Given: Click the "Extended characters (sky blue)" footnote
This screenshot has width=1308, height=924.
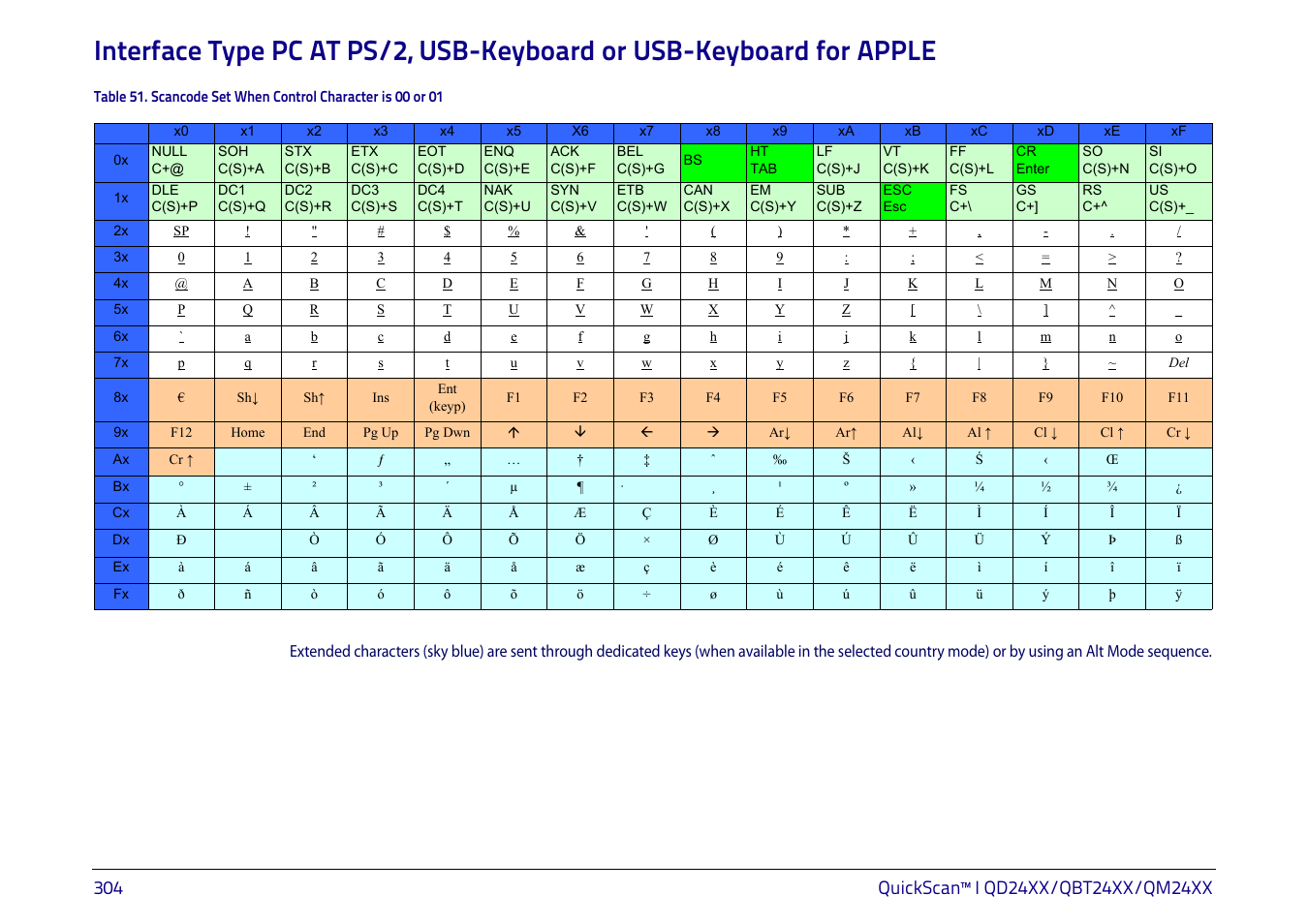Looking at the screenshot, I should click(751, 652).
